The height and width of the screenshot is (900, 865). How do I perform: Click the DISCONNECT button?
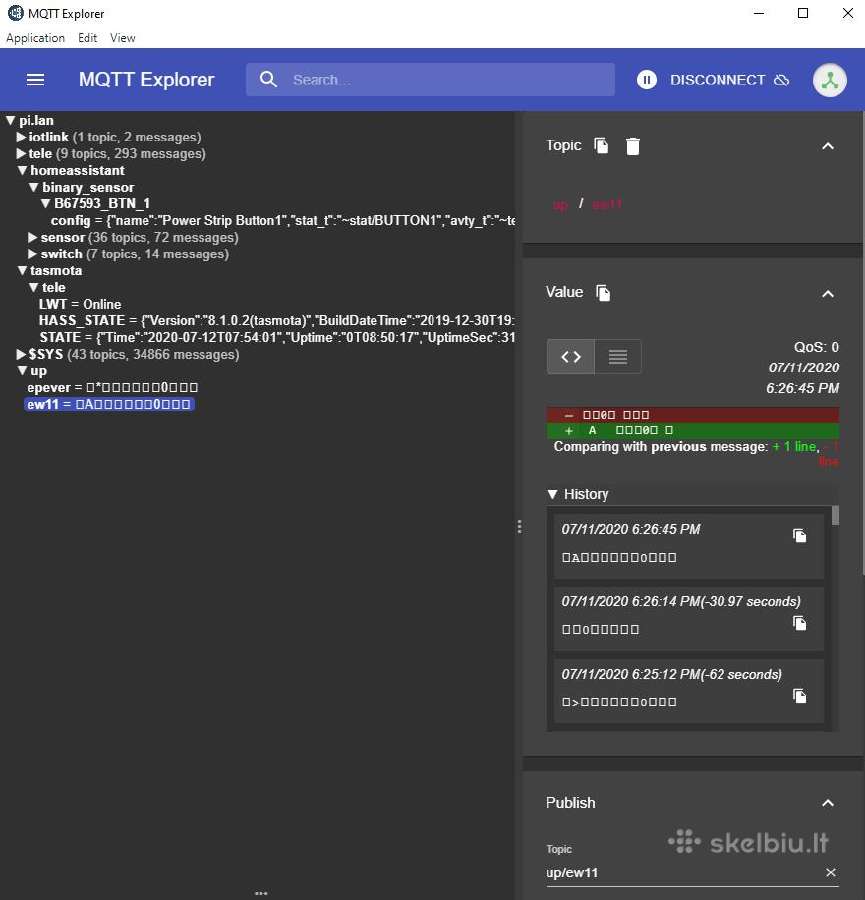click(729, 80)
